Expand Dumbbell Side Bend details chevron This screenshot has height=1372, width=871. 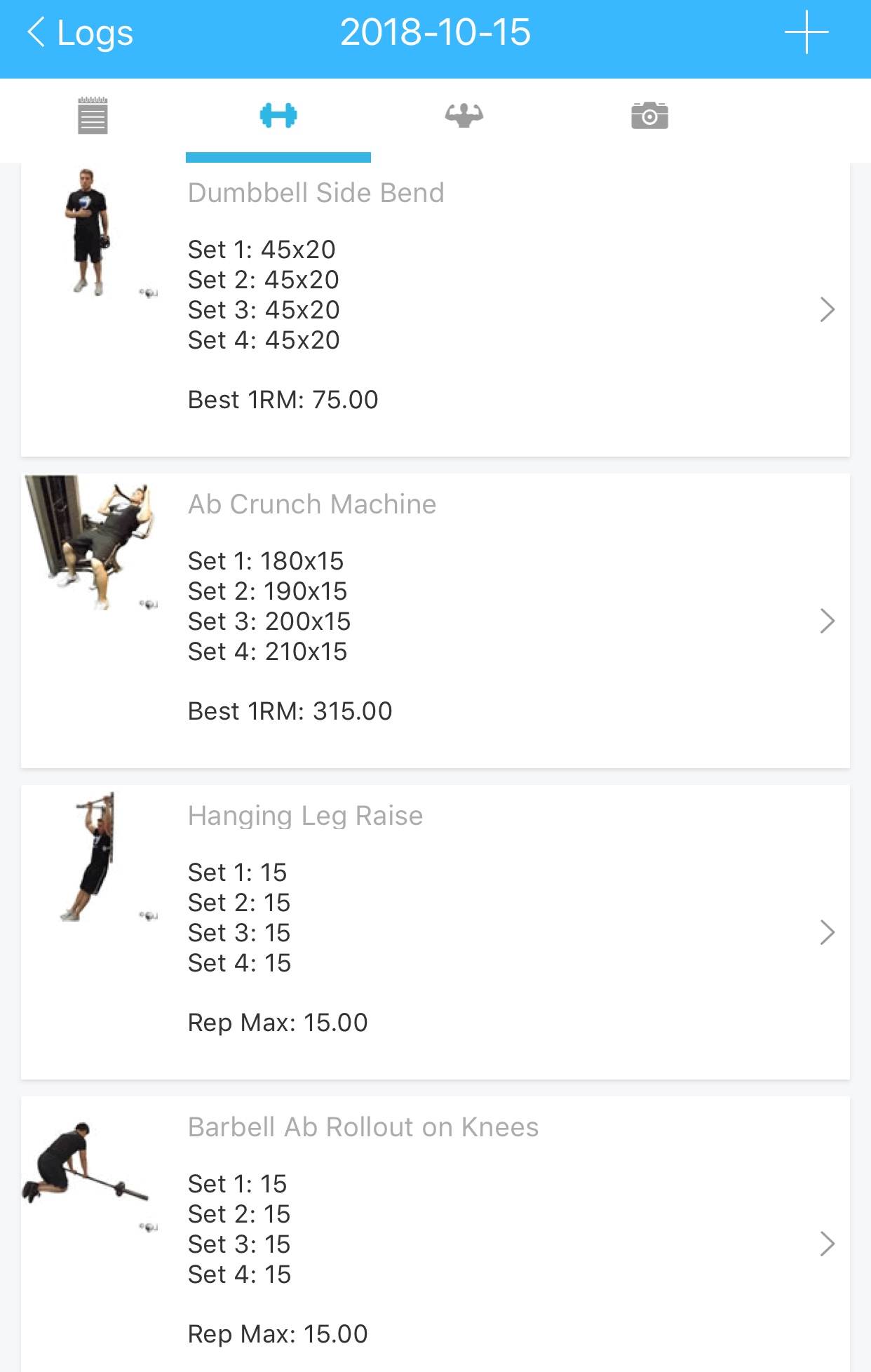(x=828, y=309)
